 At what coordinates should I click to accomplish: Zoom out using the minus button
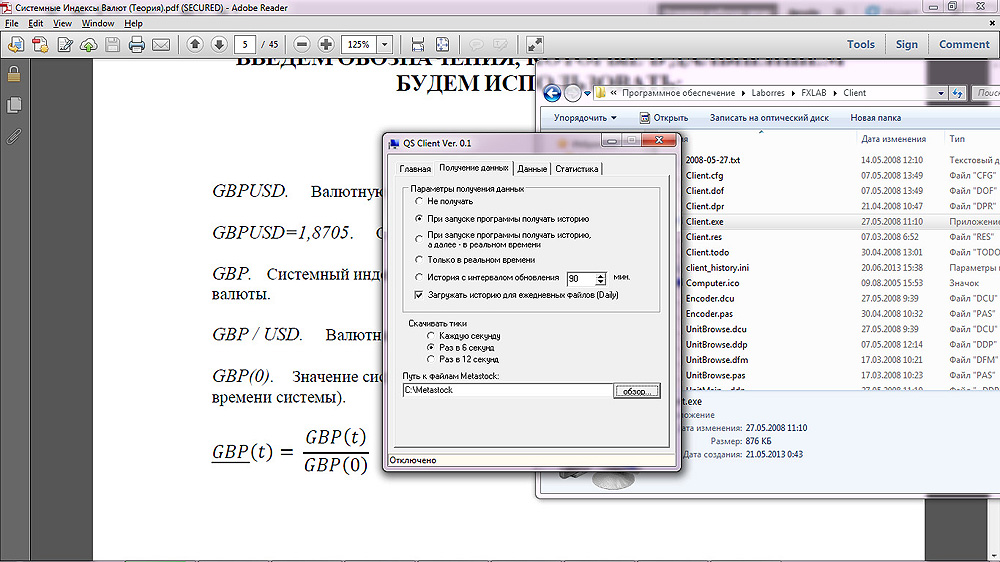[x=300, y=44]
